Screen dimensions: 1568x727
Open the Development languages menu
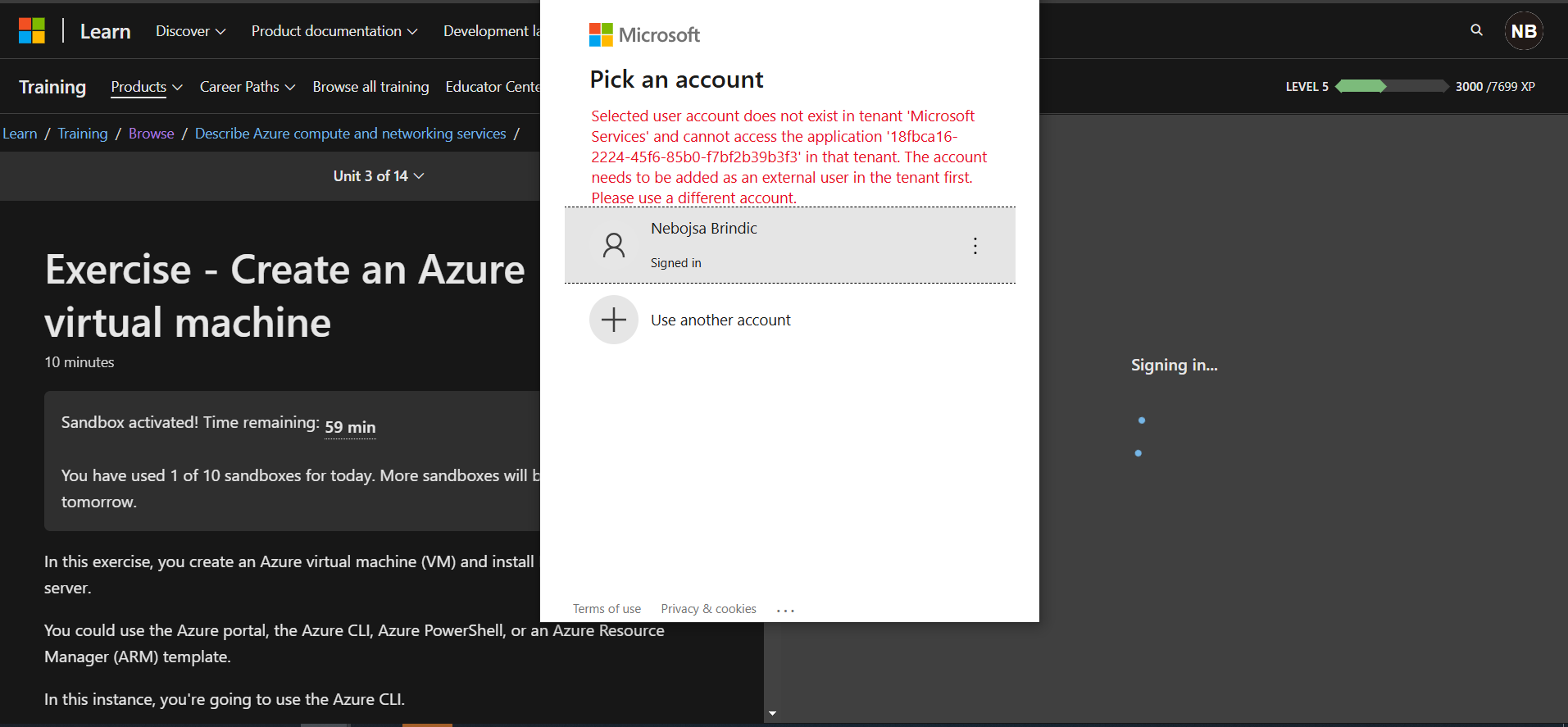coord(492,31)
